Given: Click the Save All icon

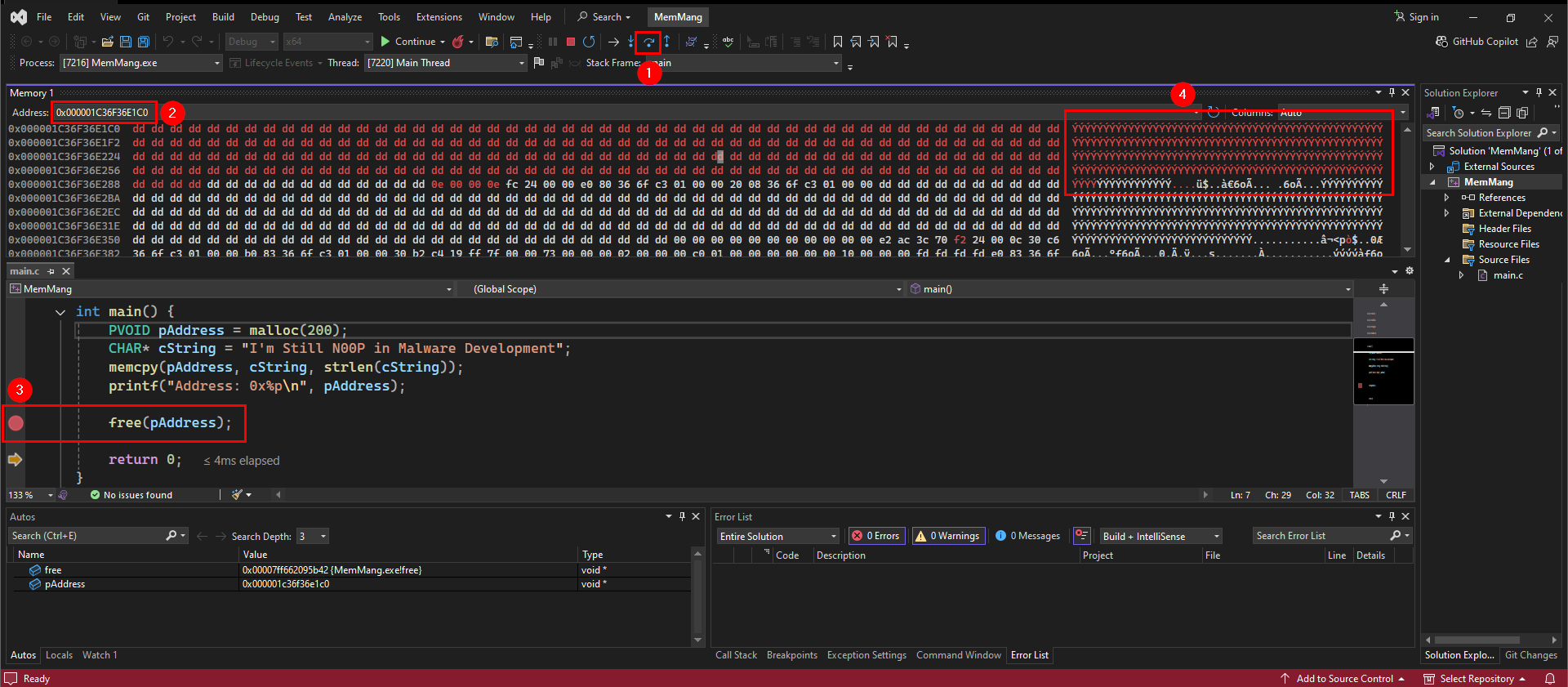Looking at the screenshot, I should [144, 42].
